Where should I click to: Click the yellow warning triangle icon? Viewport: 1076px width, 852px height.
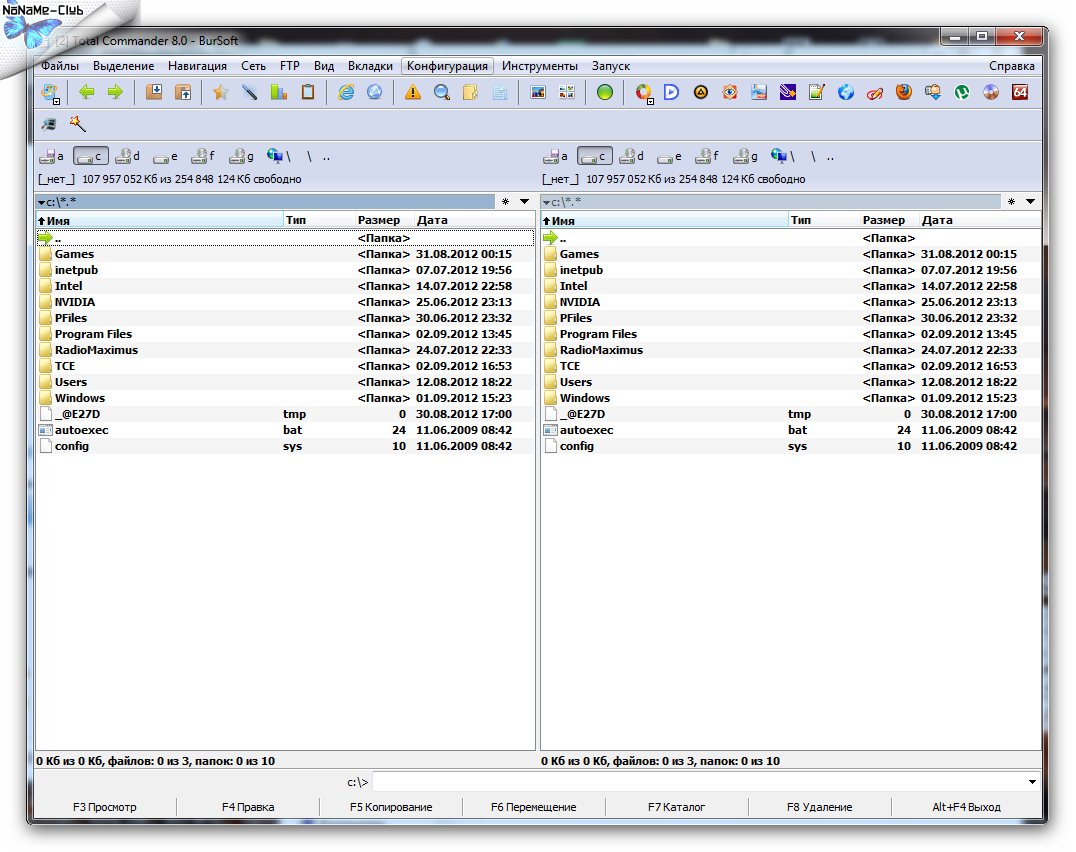click(412, 93)
